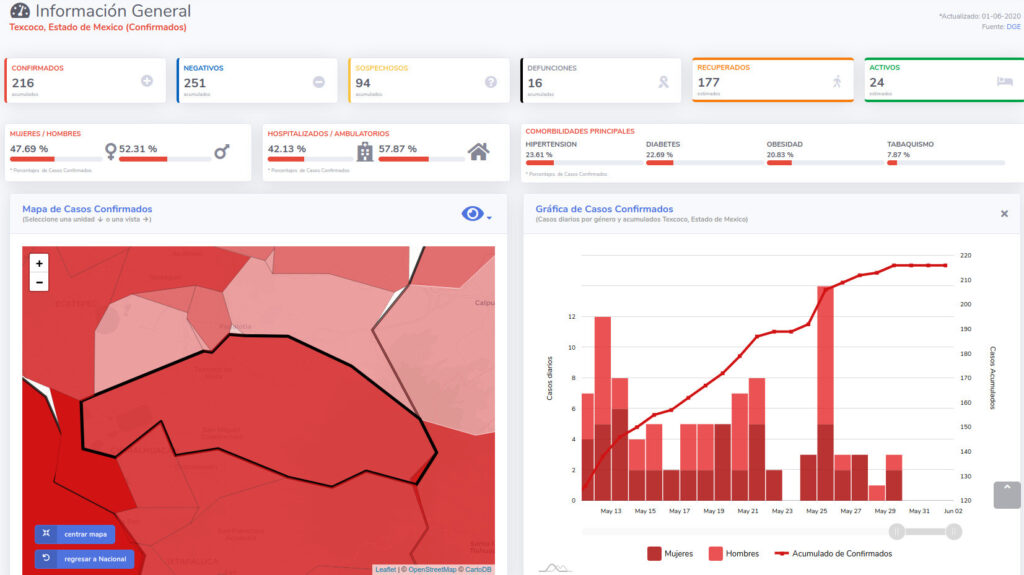The height and width of the screenshot is (575, 1024).
Task: Click the plus icon in Confirmados card
Action: click(147, 81)
